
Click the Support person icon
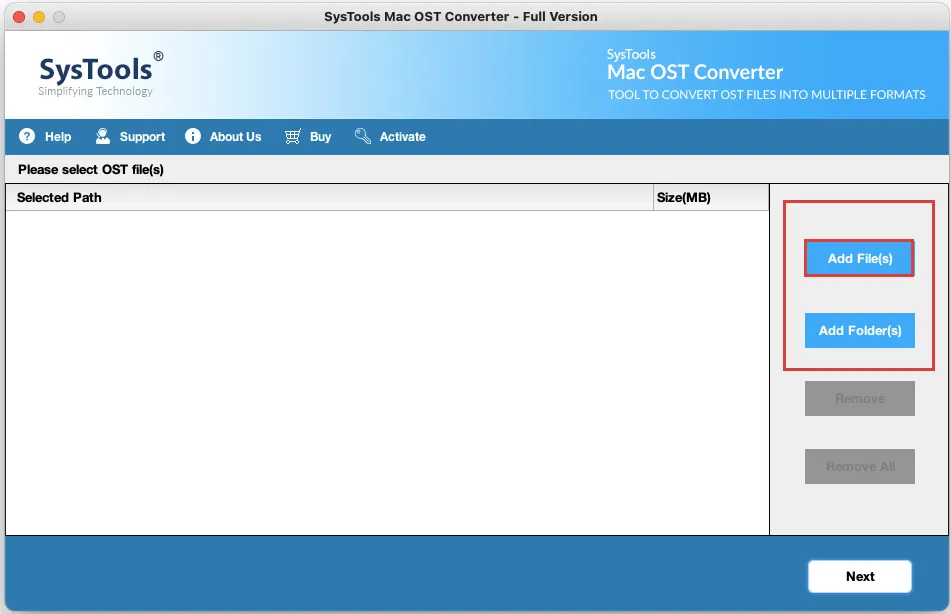(102, 137)
